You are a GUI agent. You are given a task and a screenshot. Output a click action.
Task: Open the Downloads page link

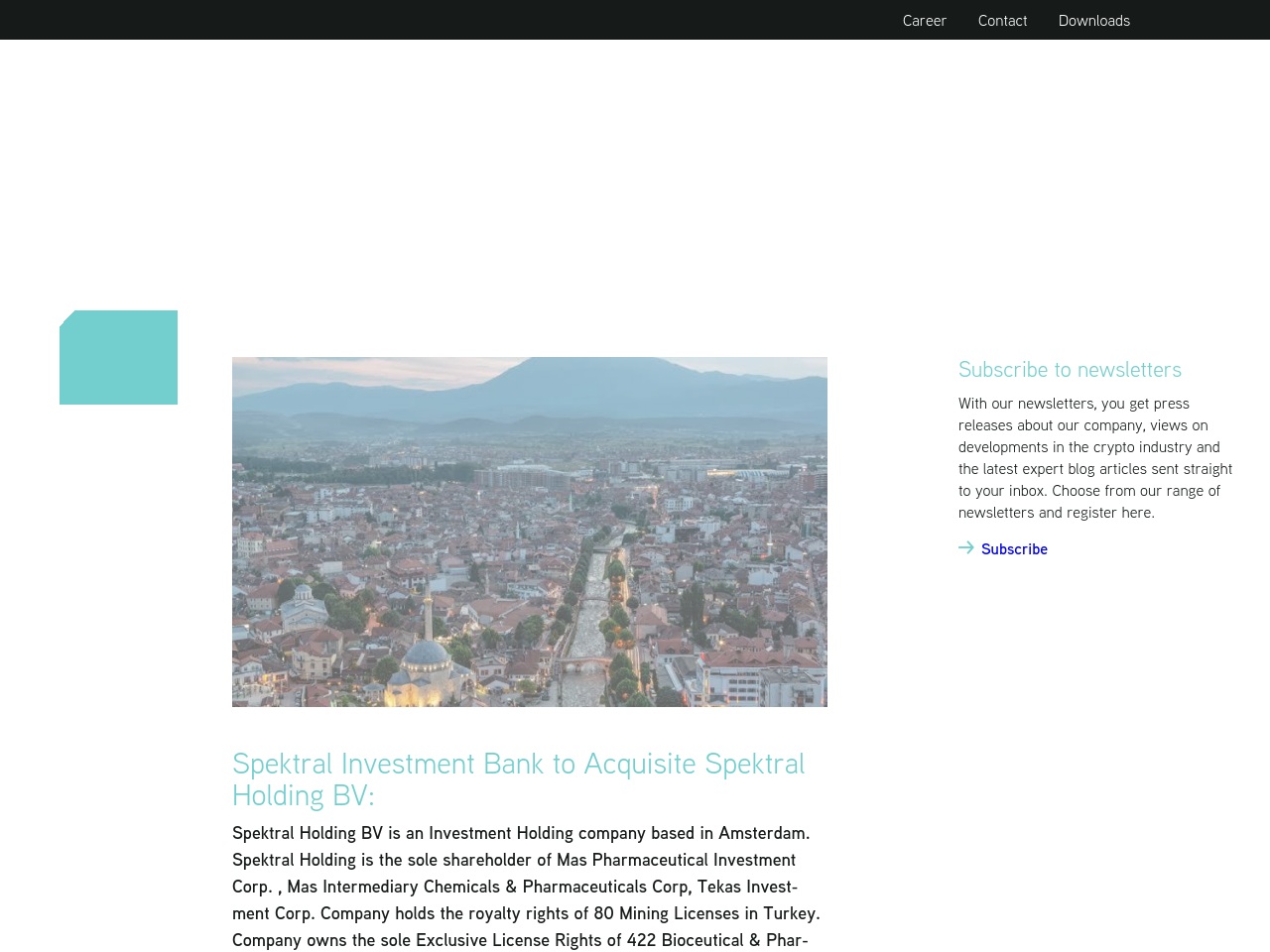(x=1093, y=20)
